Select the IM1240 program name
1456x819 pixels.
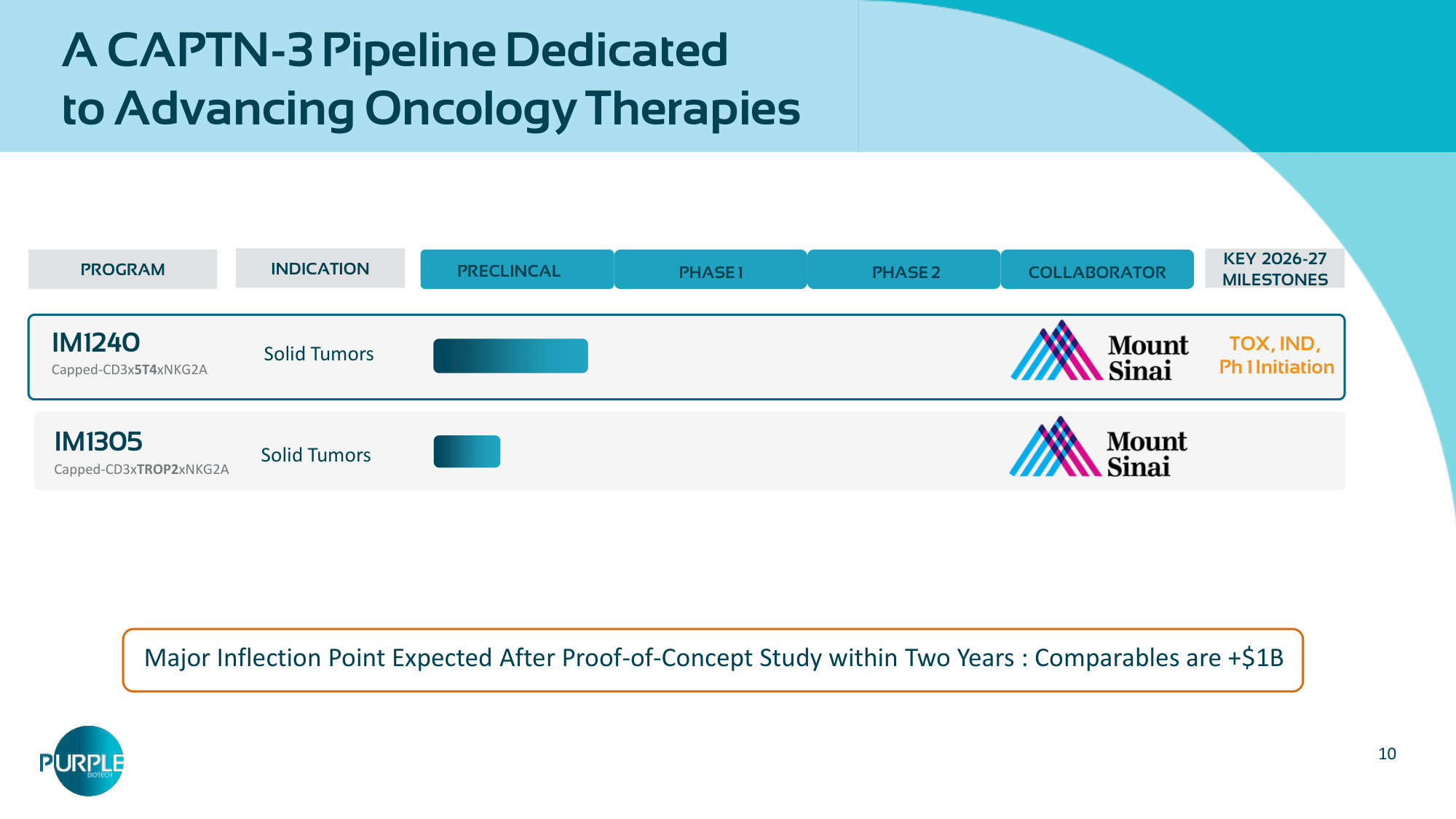tap(96, 342)
